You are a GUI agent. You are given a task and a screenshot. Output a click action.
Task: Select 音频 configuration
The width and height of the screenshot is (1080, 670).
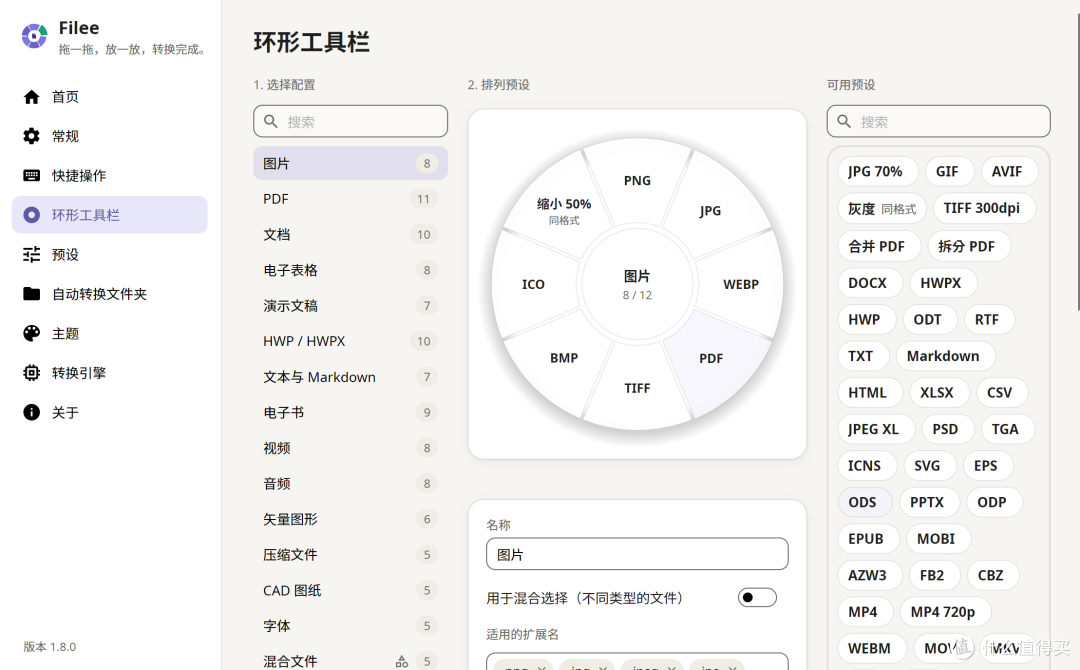click(351, 483)
